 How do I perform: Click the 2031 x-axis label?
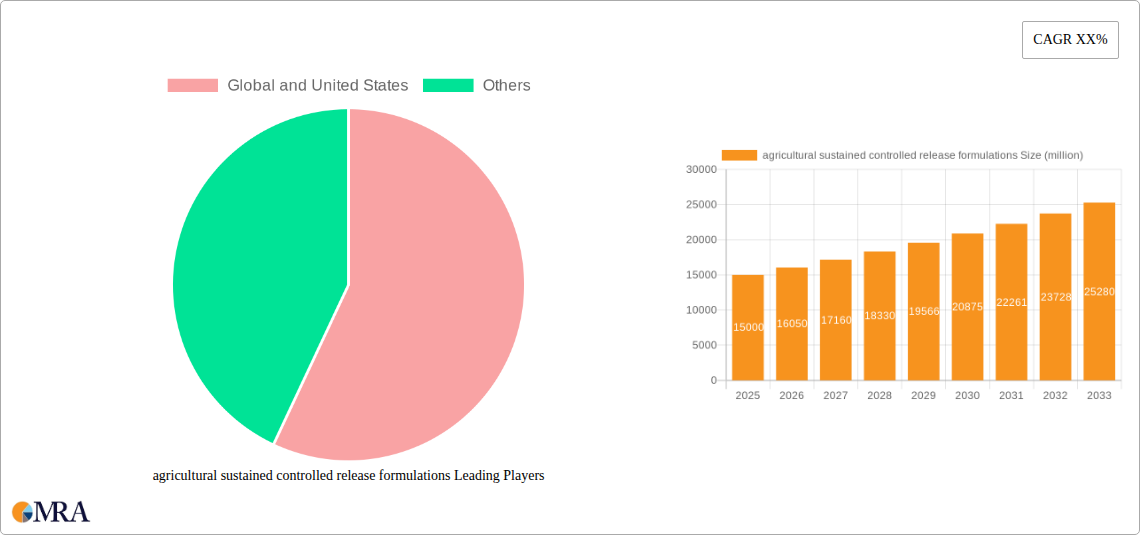pos(1011,395)
